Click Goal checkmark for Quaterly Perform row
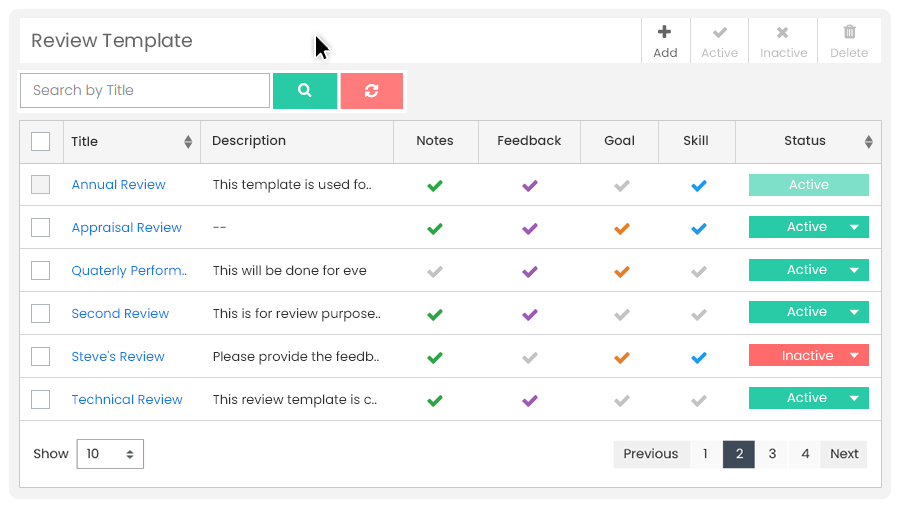The height and width of the screenshot is (508, 900). click(622, 272)
